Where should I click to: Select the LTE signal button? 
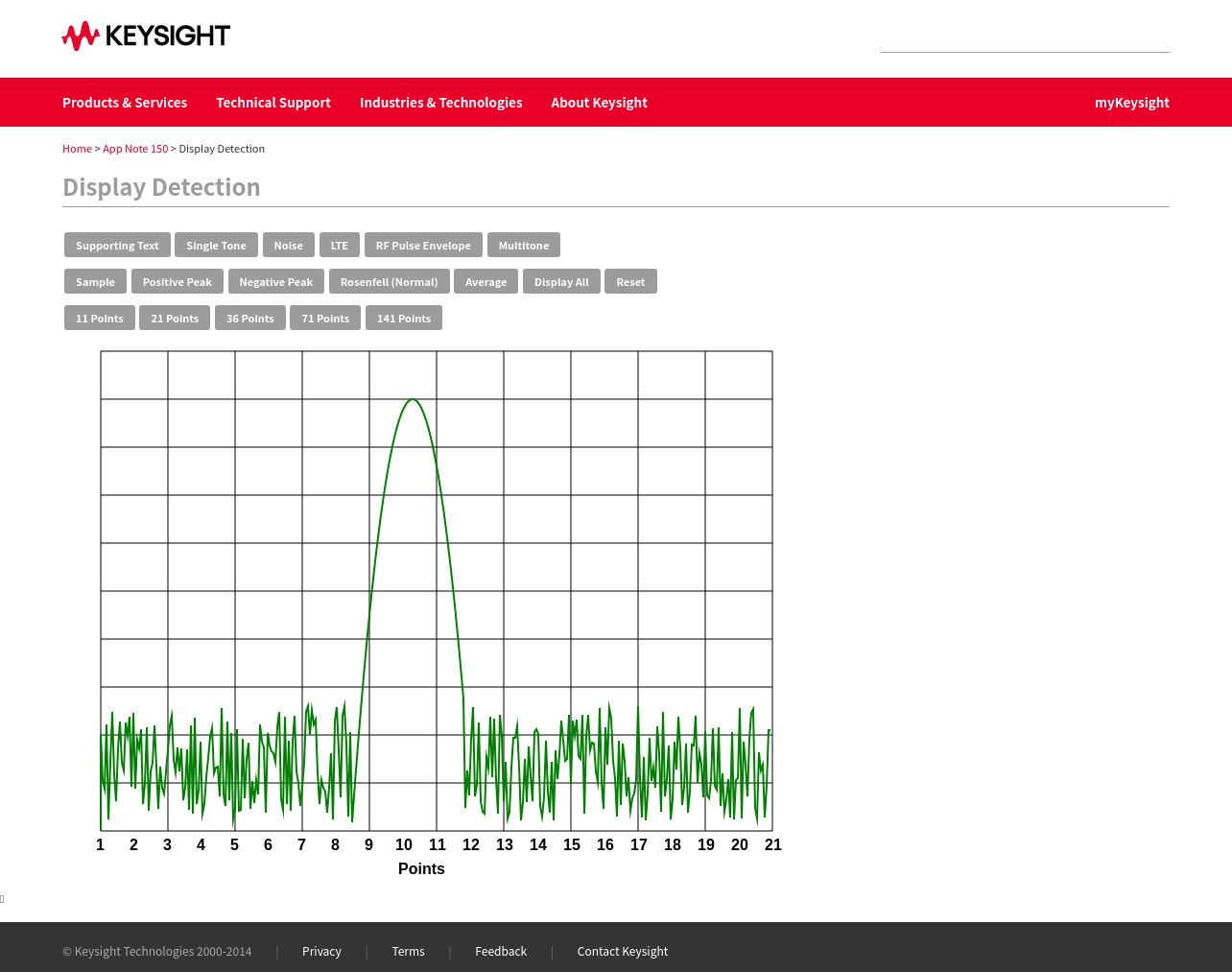[340, 246]
